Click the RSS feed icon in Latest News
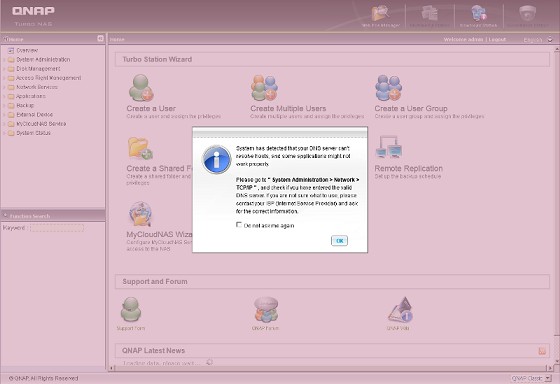 pyautogui.click(x=542, y=351)
